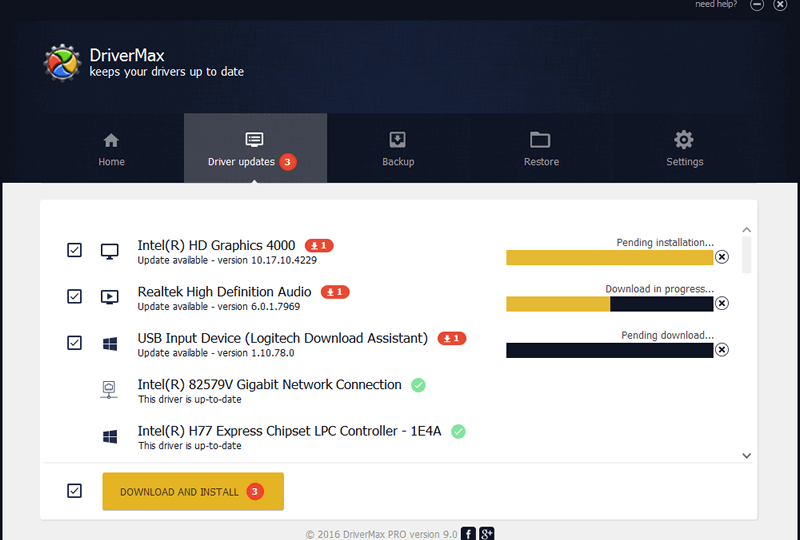Click the Download and Install button

click(193, 491)
